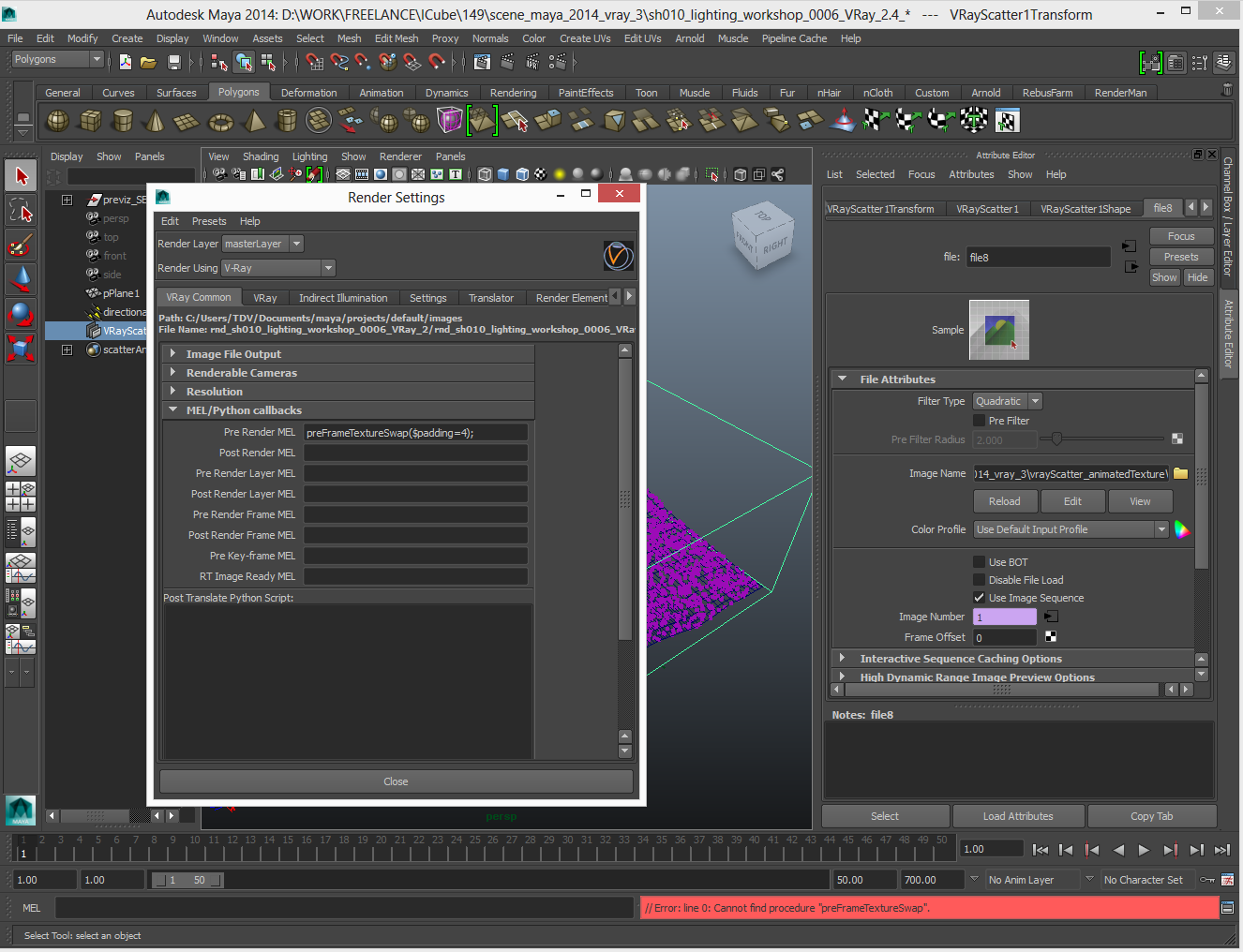Open Render Settings clapper-gear icon
This screenshot has width=1243, height=952.
558,62
